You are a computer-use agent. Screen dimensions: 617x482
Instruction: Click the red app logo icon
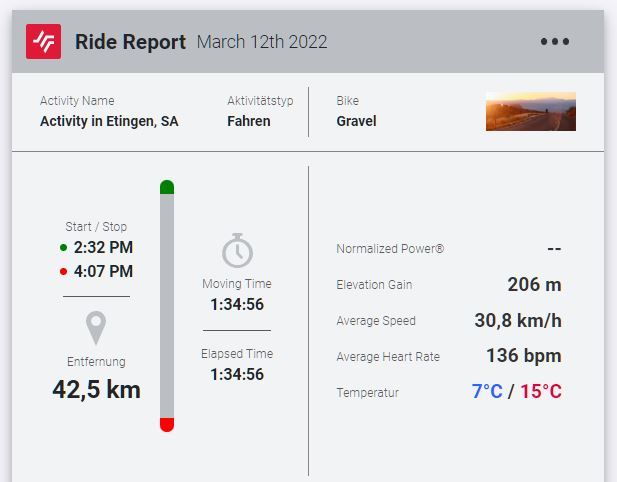point(43,41)
